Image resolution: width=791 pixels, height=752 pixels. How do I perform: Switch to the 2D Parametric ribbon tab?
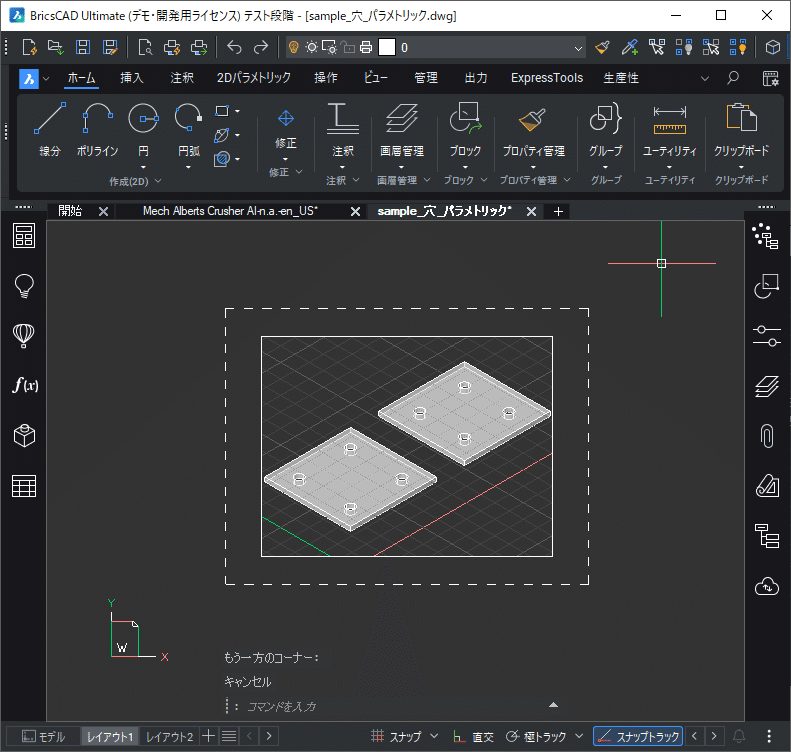(254, 78)
